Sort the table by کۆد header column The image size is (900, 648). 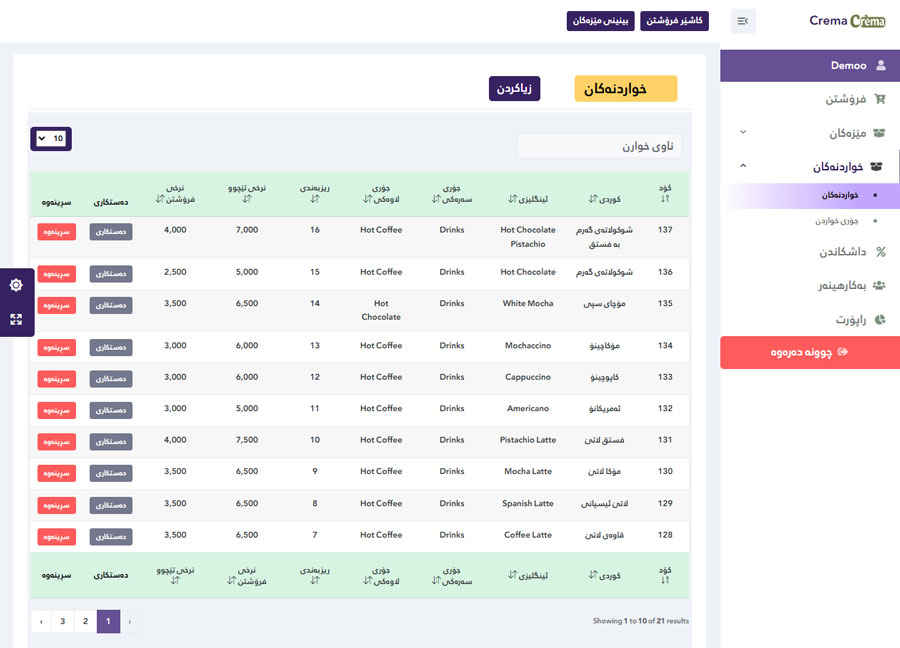pos(665,194)
